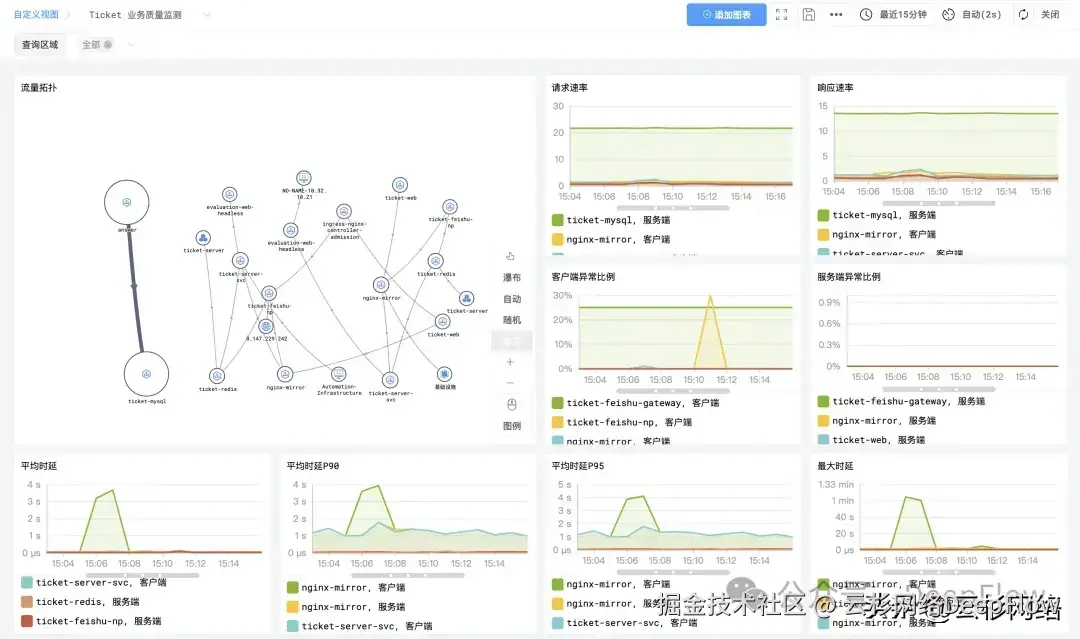This screenshot has height=639, width=1080.
Task: Click teal swatch of ticket-server-svc 客户端 in 平均时延
Action: (27, 583)
